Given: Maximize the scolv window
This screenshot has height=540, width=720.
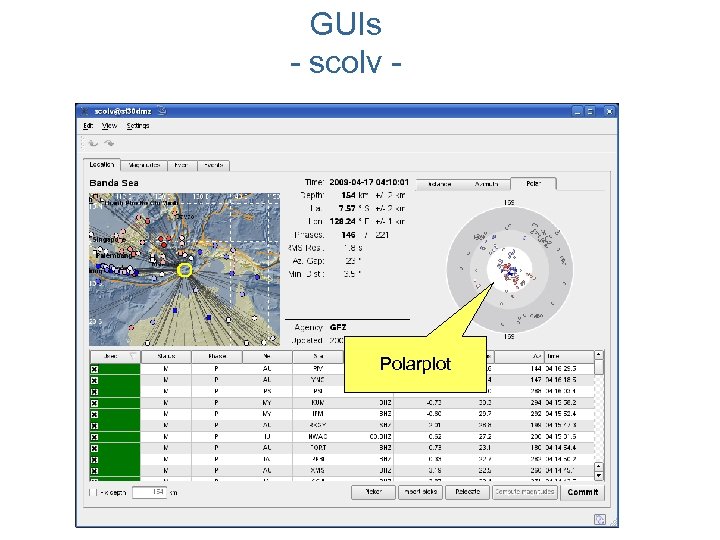Looking at the screenshot, I should 590,111.
